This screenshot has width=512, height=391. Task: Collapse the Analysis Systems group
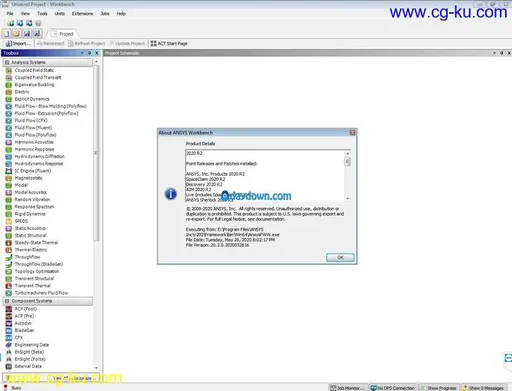[7, 62]
